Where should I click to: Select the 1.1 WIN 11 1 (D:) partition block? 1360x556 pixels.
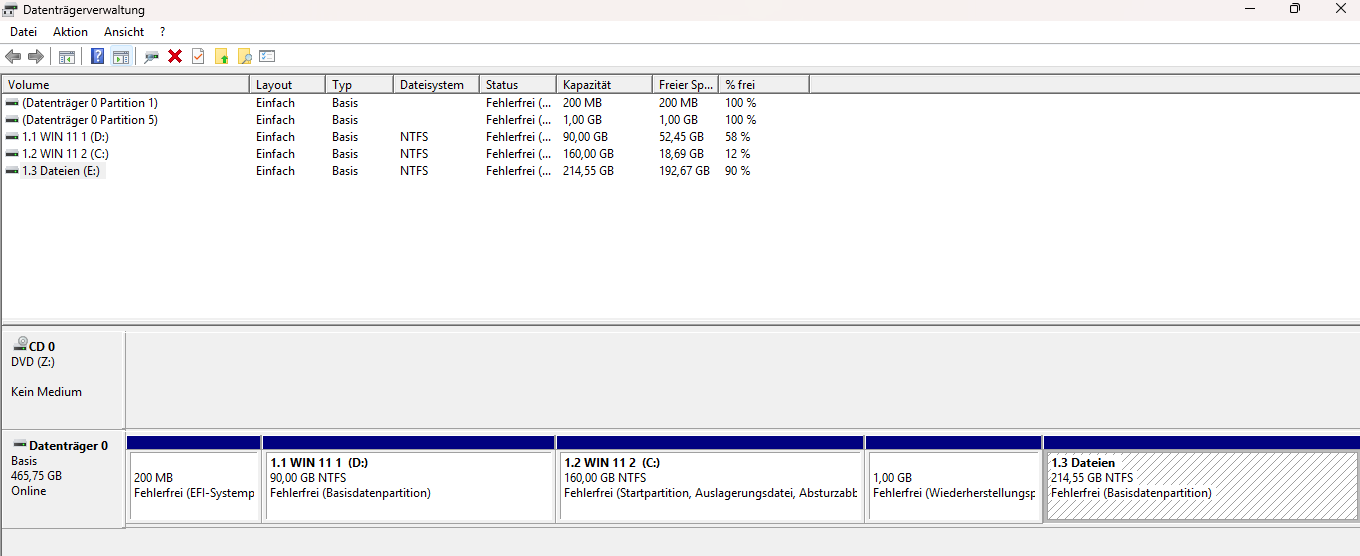[408, 478]
